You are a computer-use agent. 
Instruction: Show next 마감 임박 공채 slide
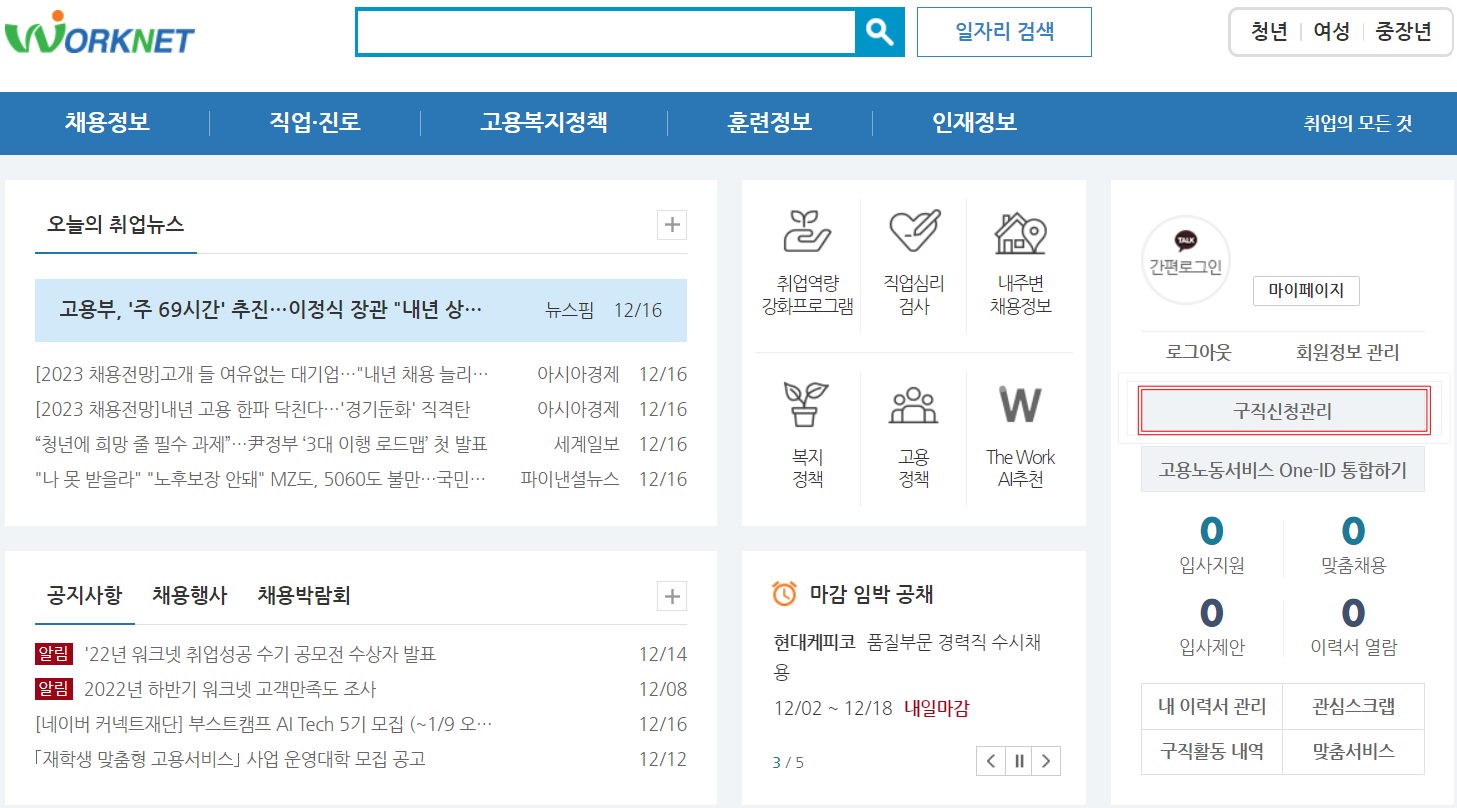tap(1046, 760)
